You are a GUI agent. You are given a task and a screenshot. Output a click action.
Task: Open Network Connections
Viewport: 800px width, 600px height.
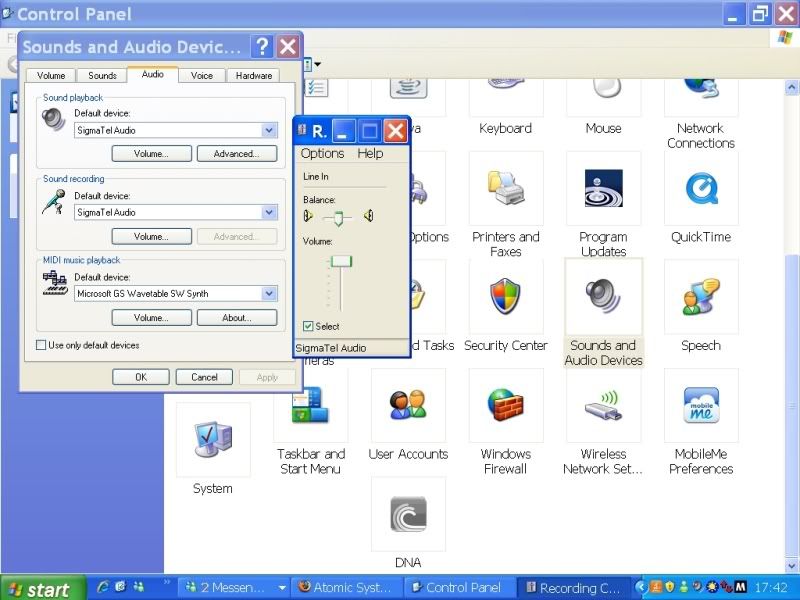click(x=700, y=95)
